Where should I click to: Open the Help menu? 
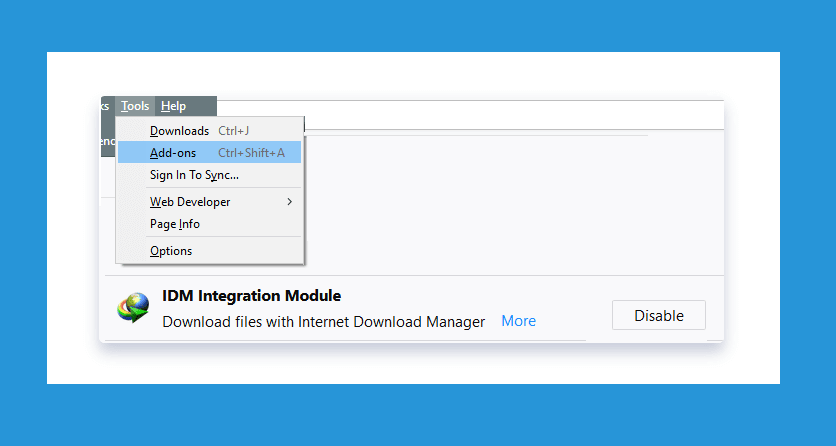173,106
